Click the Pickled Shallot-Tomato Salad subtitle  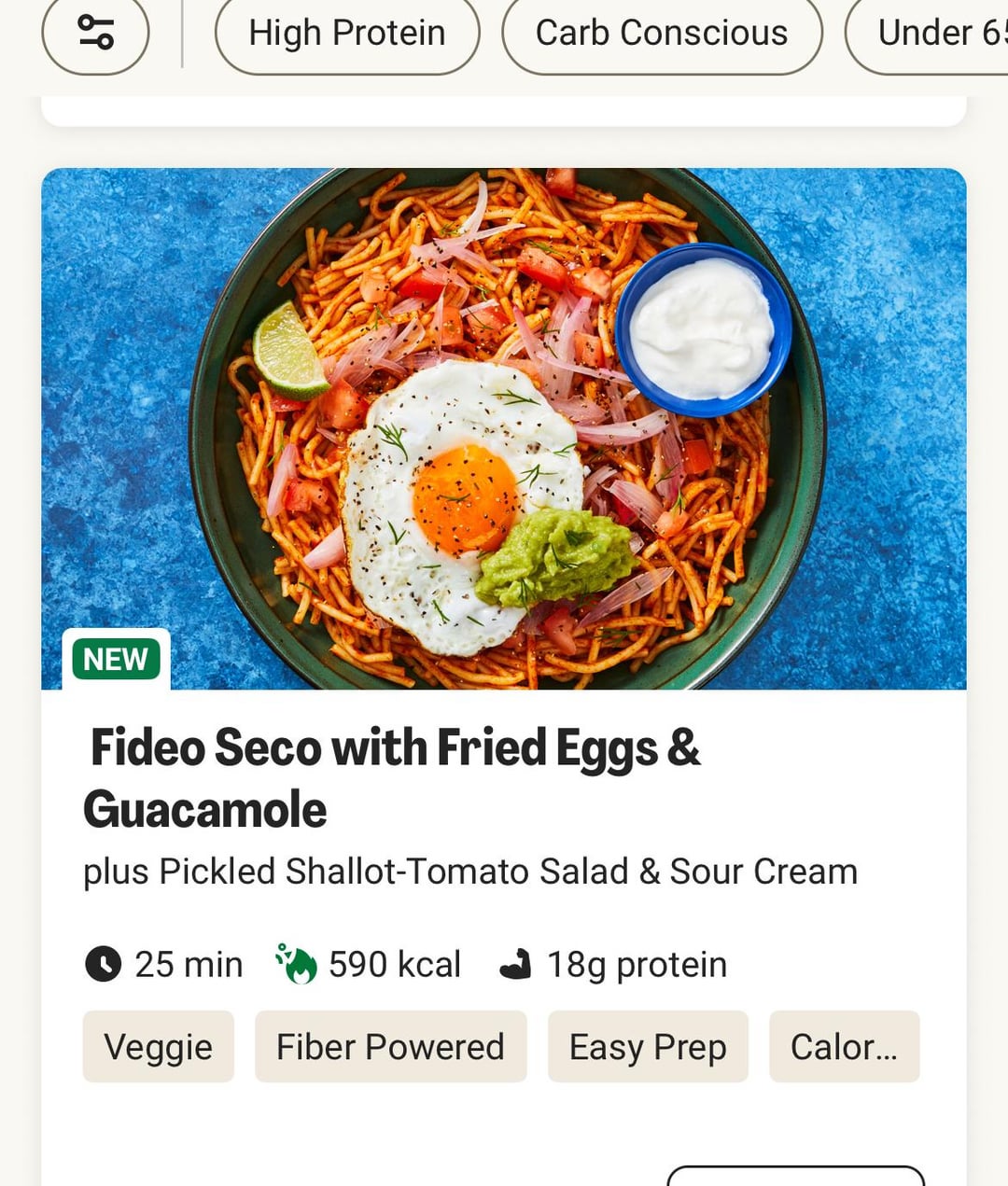coord(470,872)
